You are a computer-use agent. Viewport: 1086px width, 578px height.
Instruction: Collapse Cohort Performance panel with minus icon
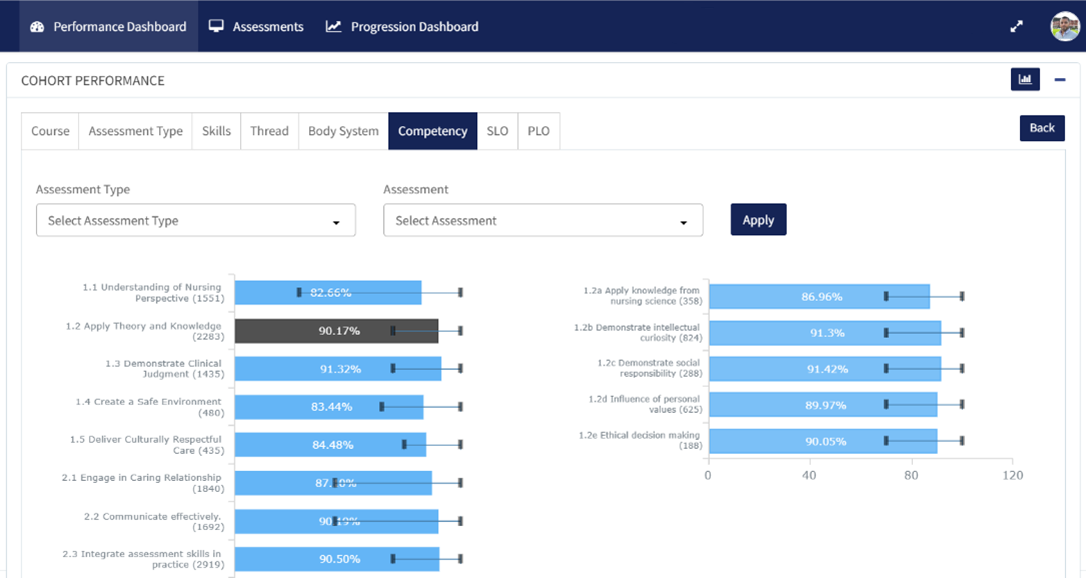1060,80
